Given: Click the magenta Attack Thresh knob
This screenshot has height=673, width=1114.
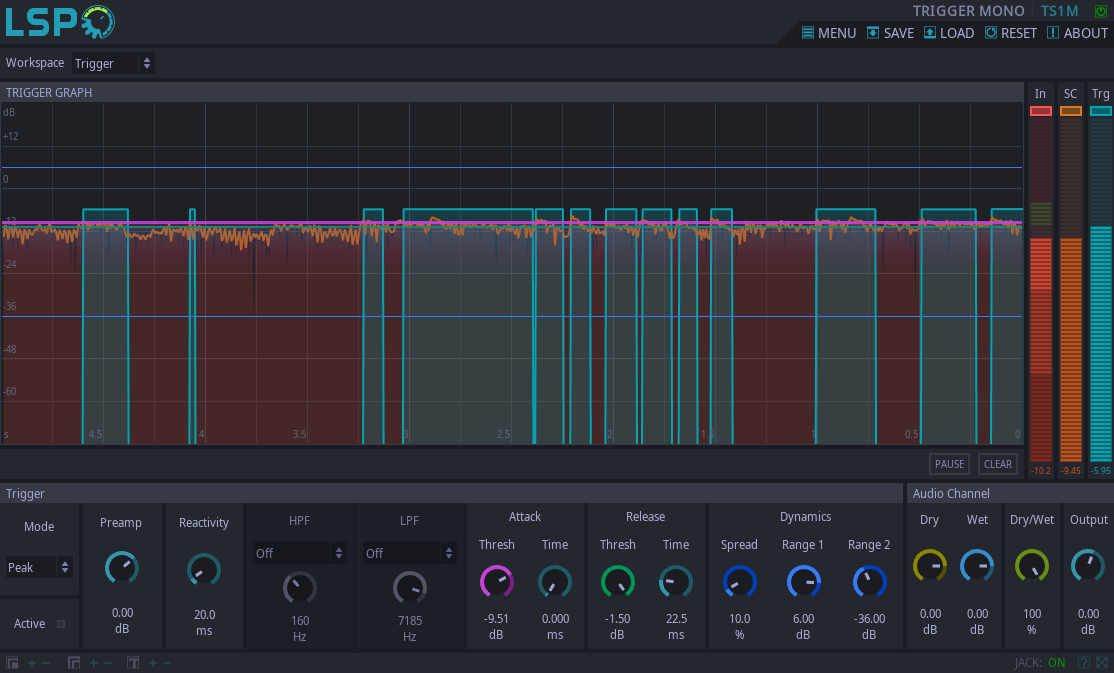Looking at the screenshot, I should click(497, 581).
